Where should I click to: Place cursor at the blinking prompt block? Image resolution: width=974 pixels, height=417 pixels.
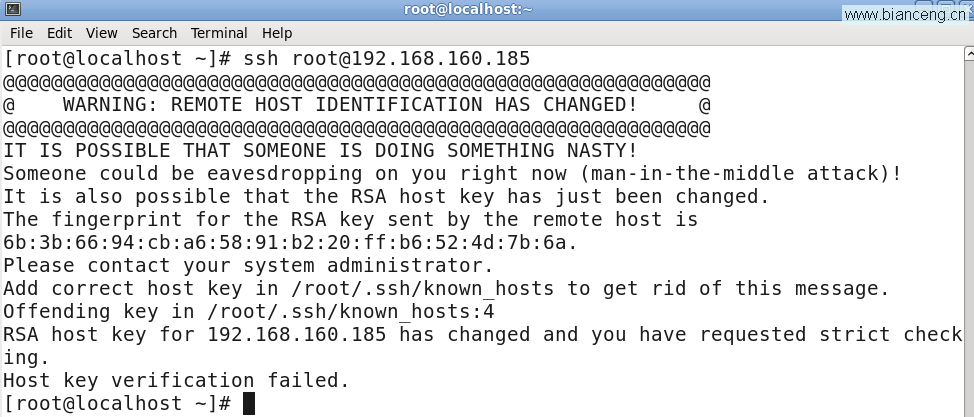pyautogui.click(x=248, y=403)
